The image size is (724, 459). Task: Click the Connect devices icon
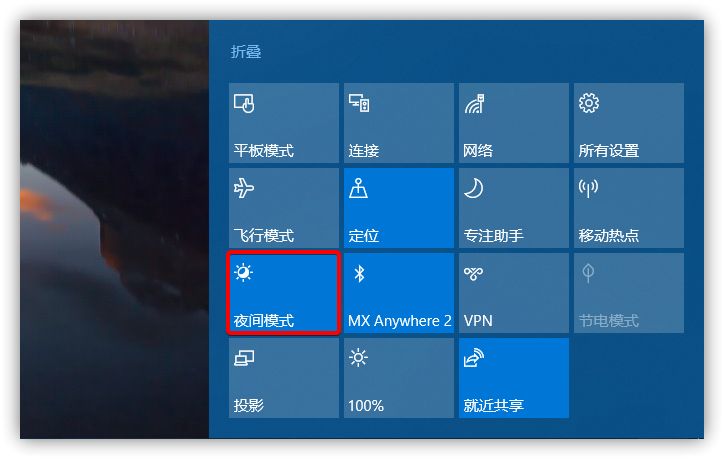pos(359,103)
